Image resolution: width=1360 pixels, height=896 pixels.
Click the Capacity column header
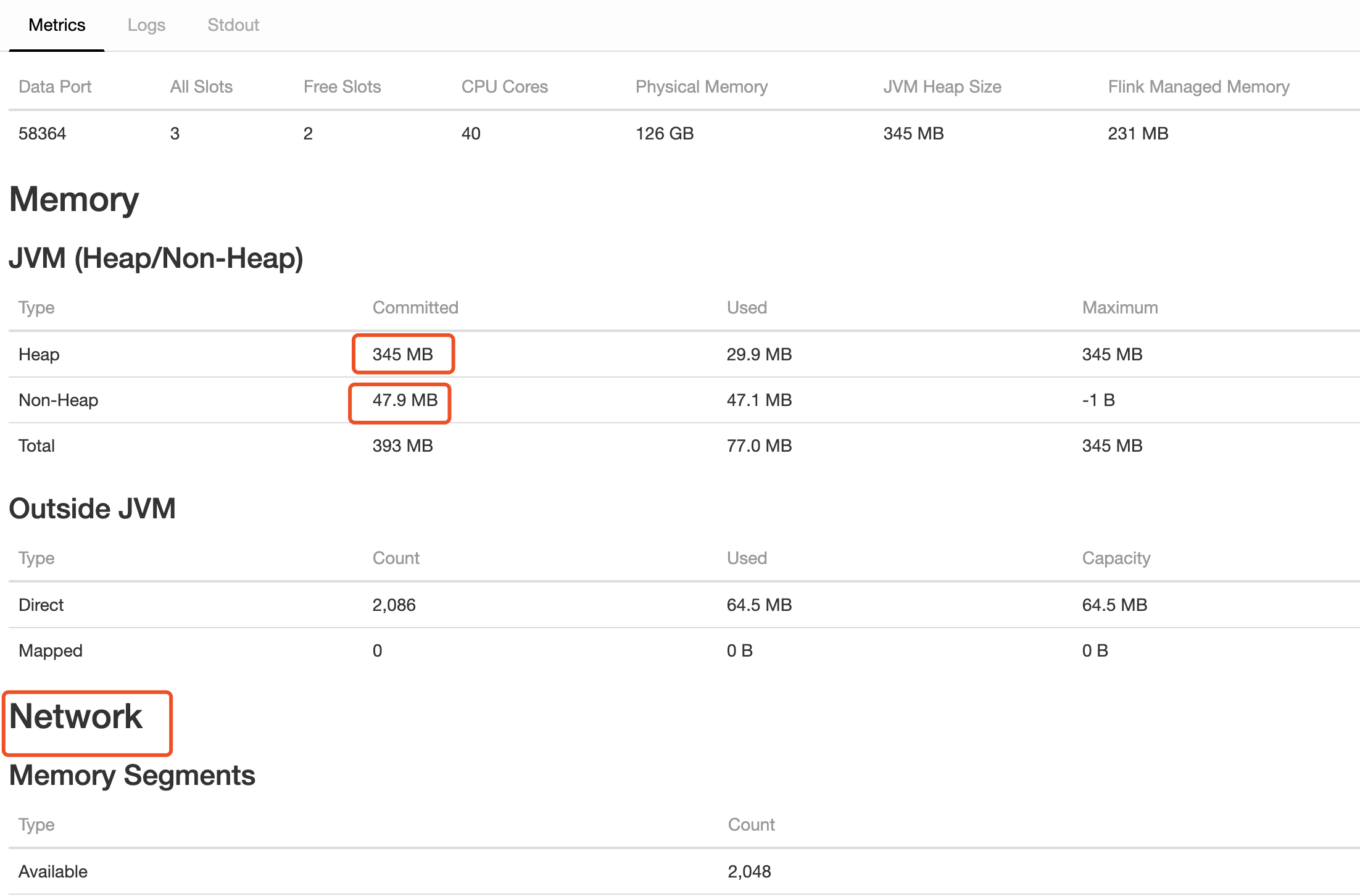1116,558
